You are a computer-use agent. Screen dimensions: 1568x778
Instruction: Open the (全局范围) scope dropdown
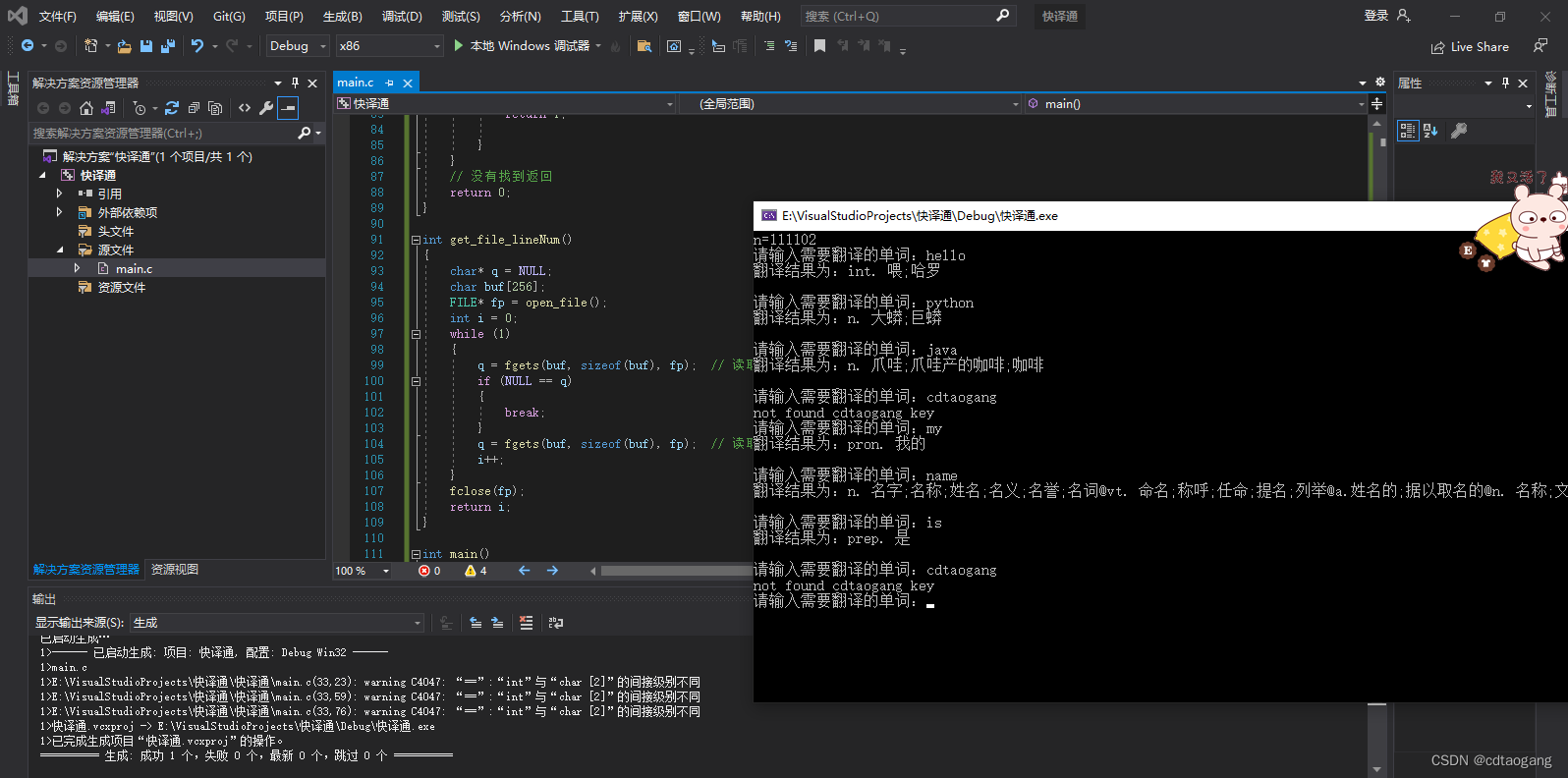pyautogui.click(x=851, y=103)
